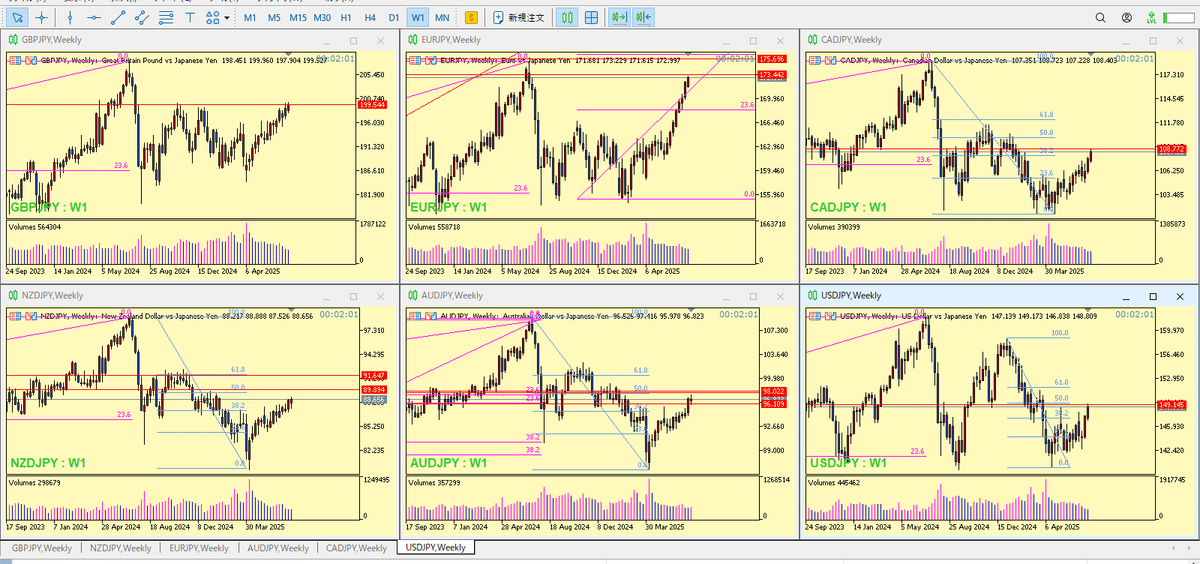Pick the vertical line drawing tool
1200x564 pixels.
point(69,18)
